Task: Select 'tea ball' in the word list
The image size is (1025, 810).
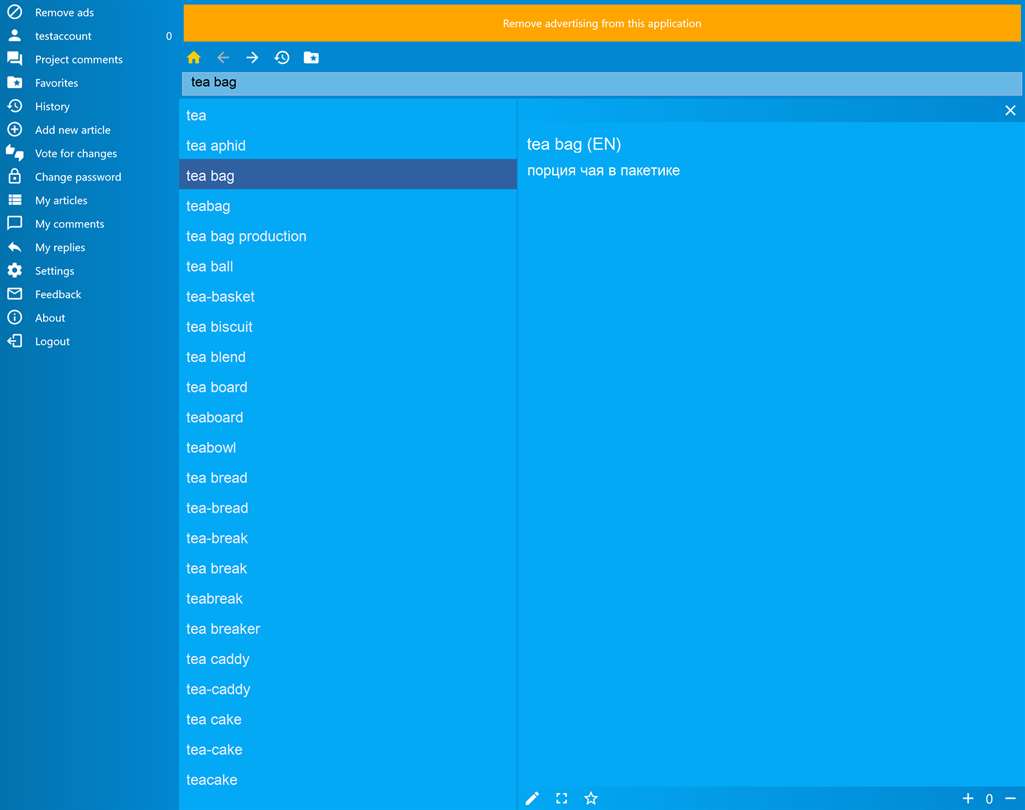Action: pos(348,266)
